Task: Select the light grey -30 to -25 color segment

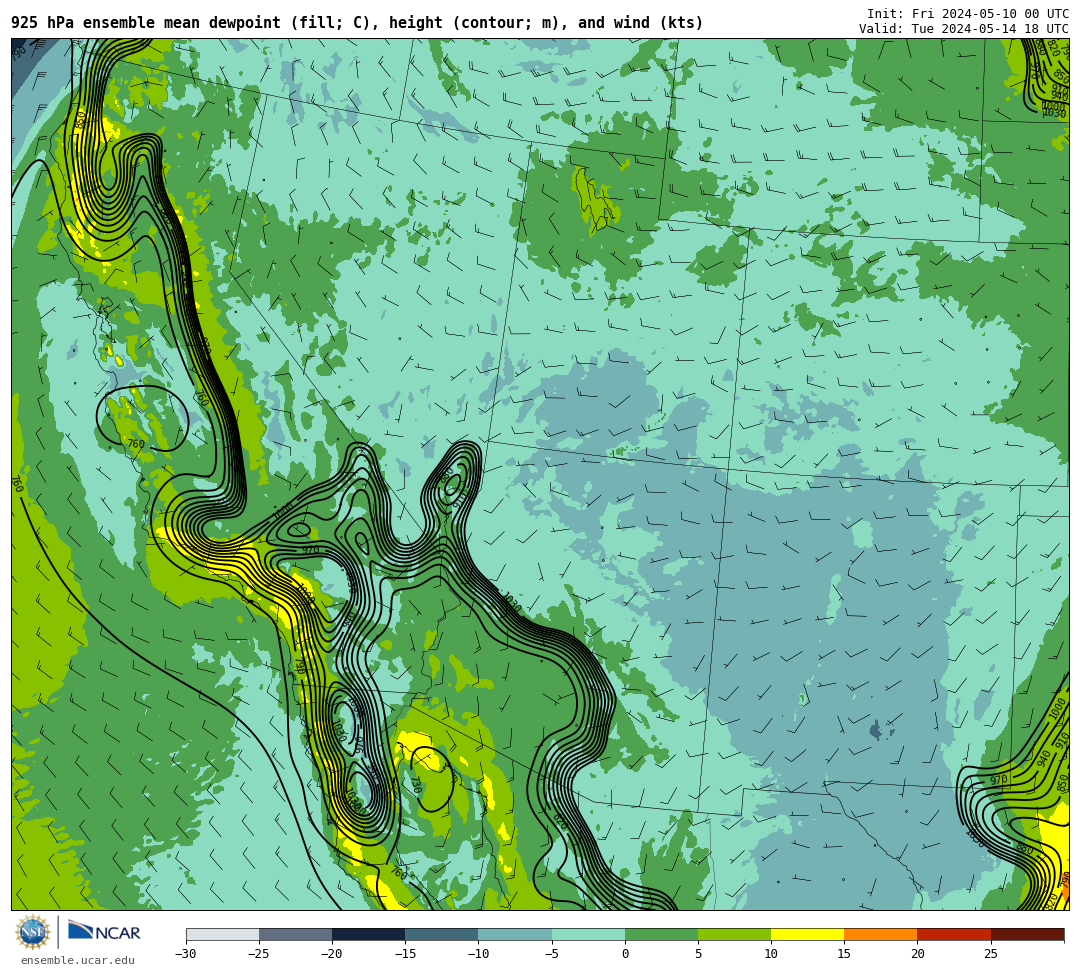Action: (x=222, y=934)
